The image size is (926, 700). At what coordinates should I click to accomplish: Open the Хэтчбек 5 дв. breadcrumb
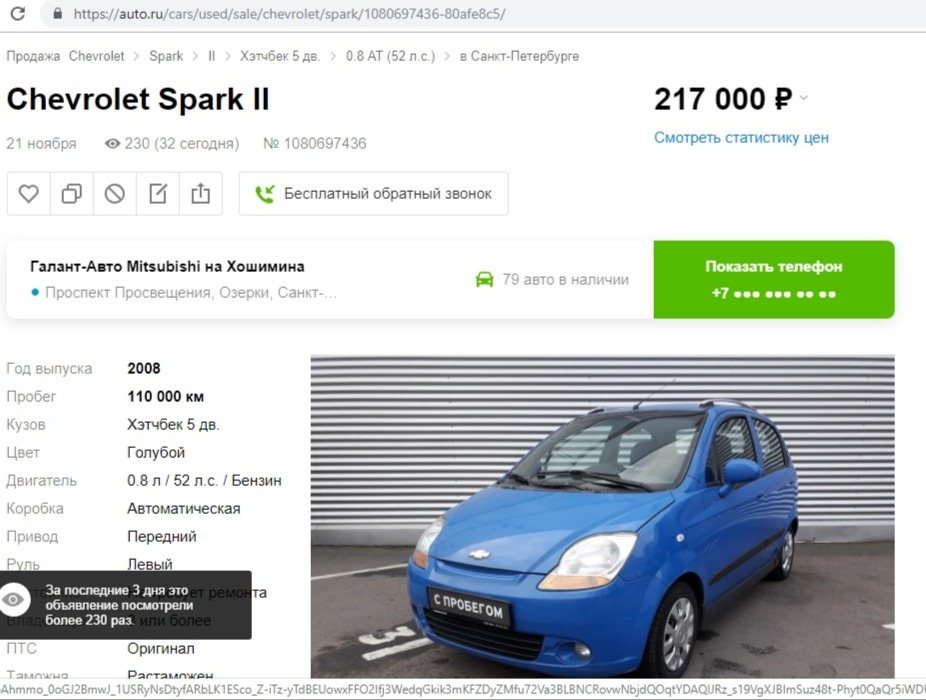point(280,56)
